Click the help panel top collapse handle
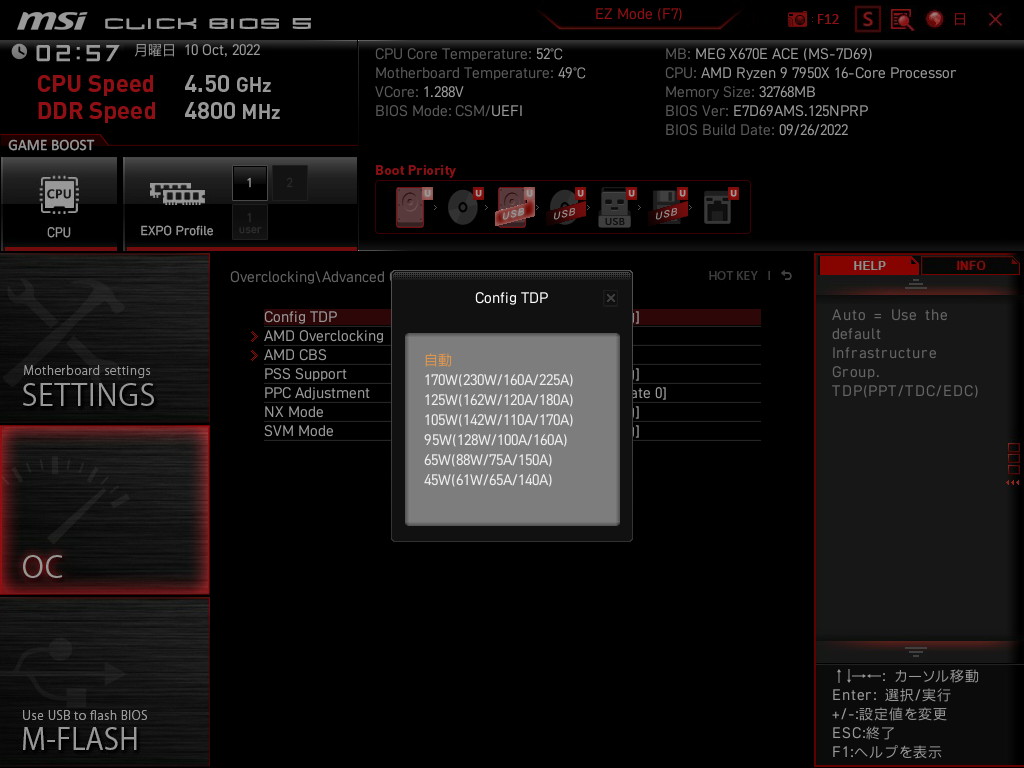This screenshot has height=768, width=1024. (x=916, y=284)
